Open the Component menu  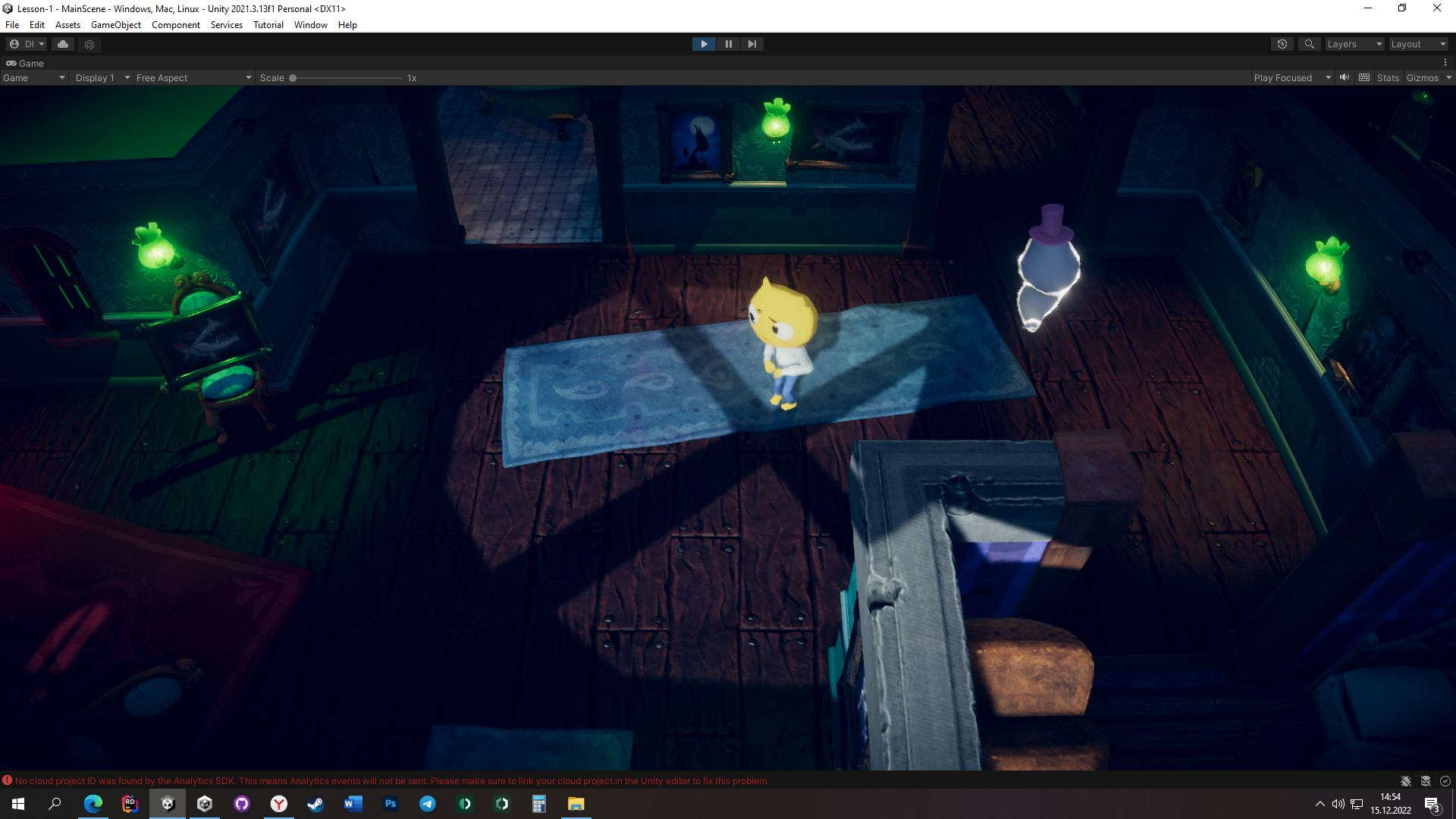(x=176, y=24)
